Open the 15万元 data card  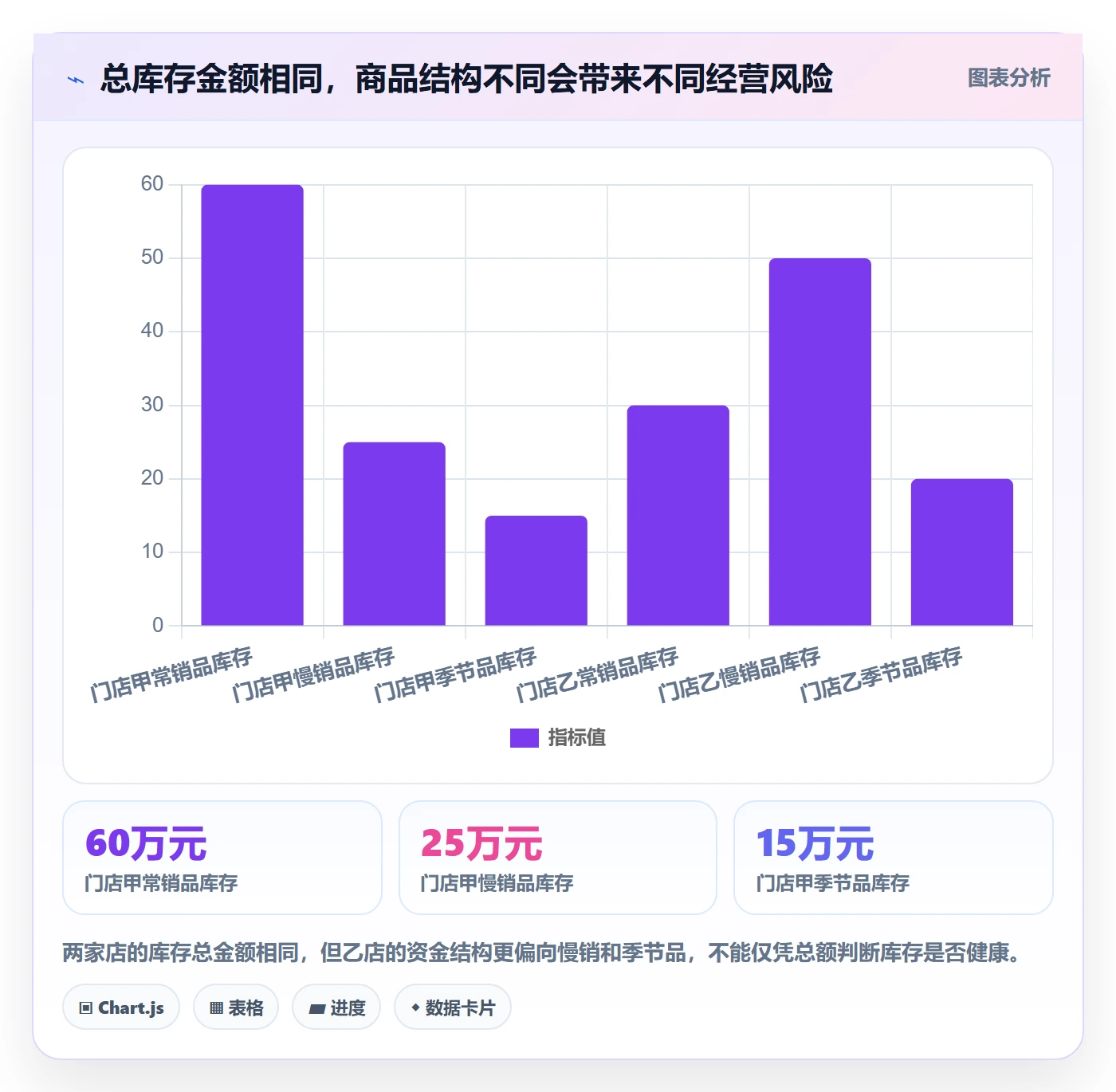[x=894, y=858]
